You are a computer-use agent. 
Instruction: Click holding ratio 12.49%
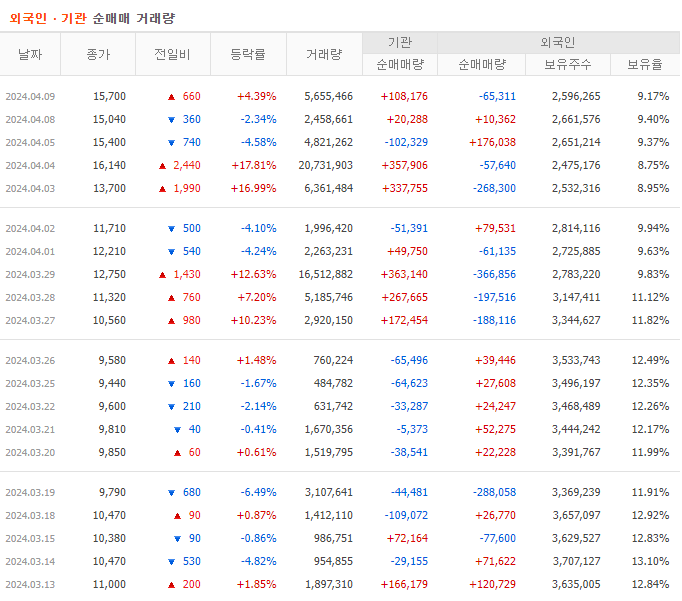pyautogui.click(x=651, y=361)
